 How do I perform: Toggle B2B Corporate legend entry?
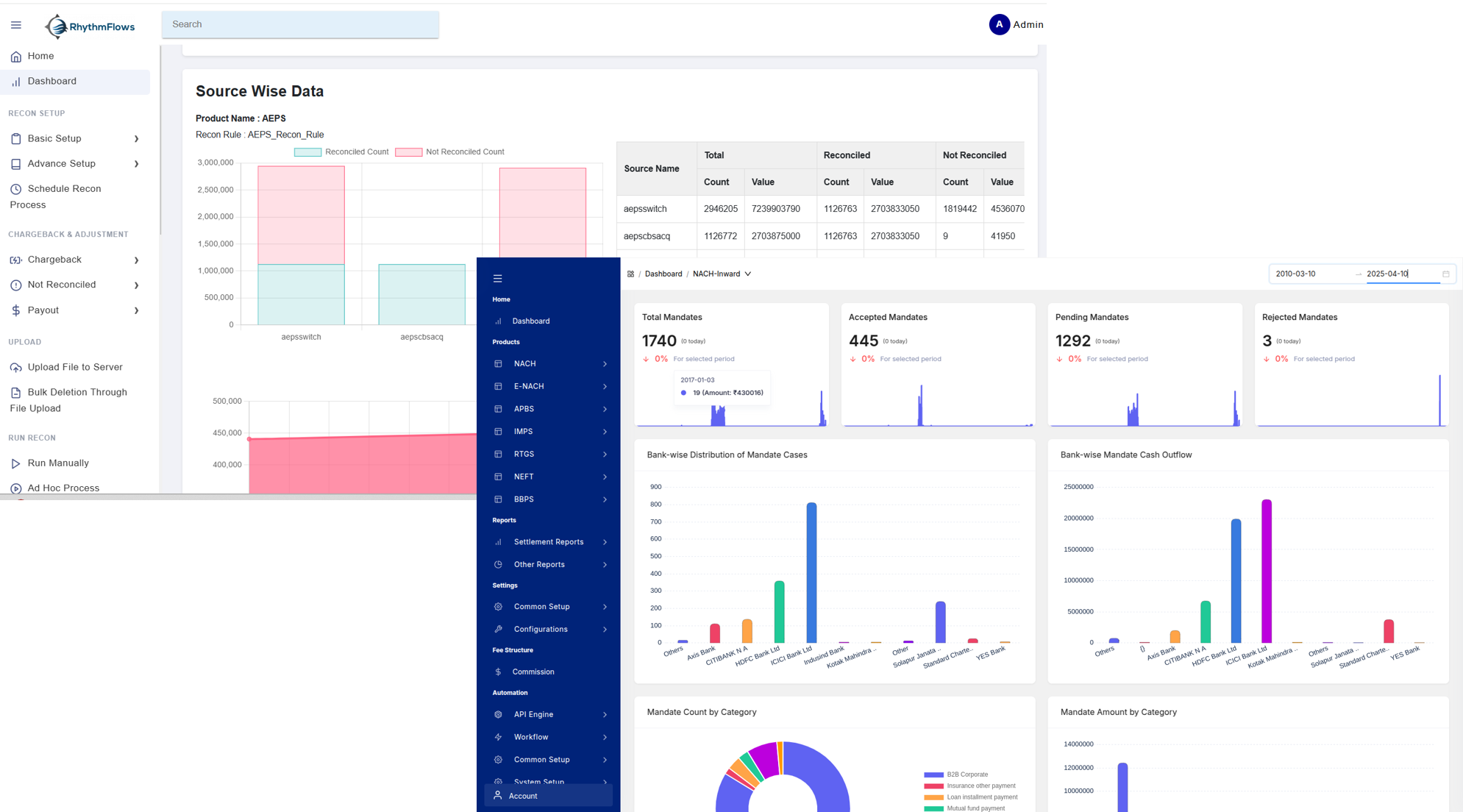(956, 774)
